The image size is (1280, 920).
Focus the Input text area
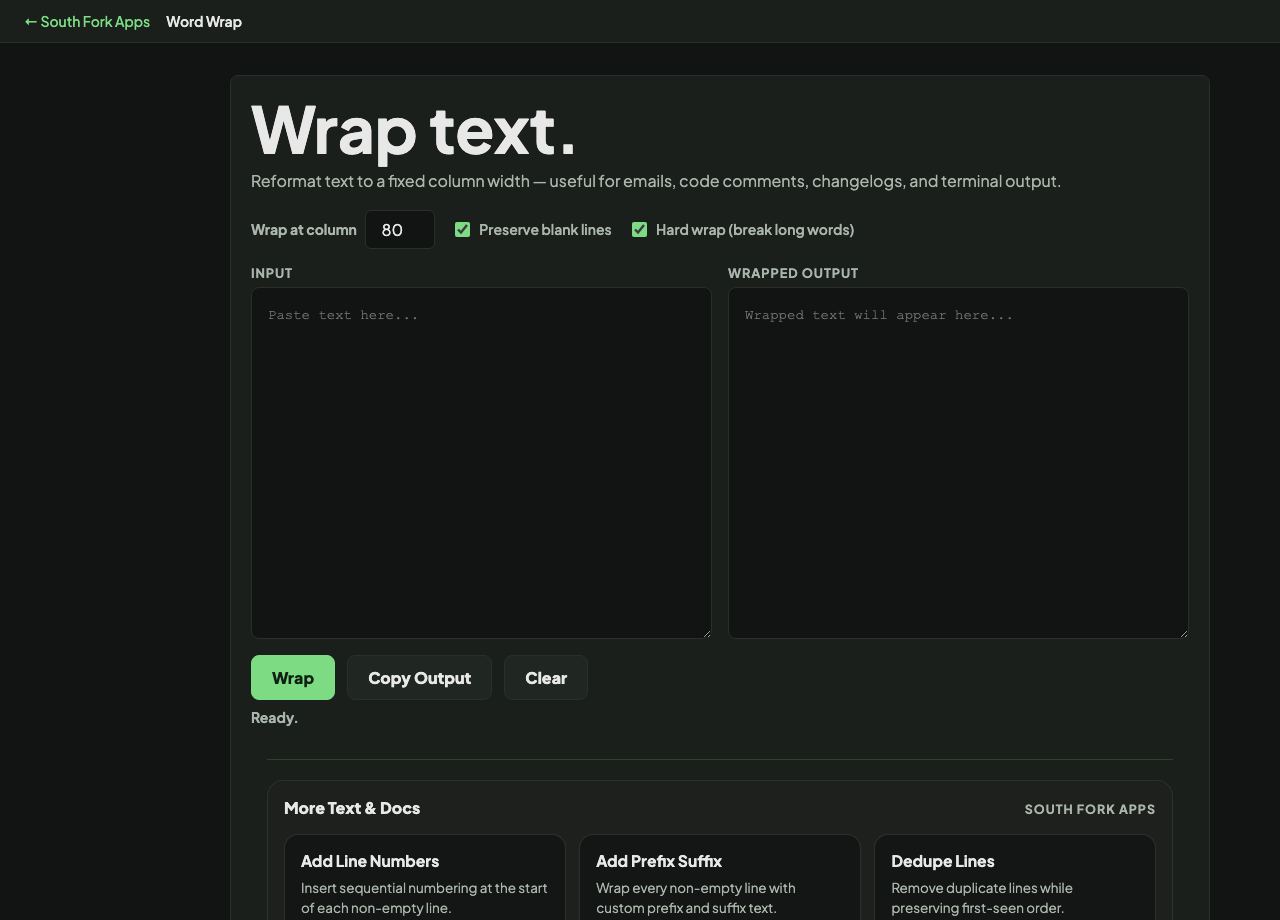click(481, 463)
